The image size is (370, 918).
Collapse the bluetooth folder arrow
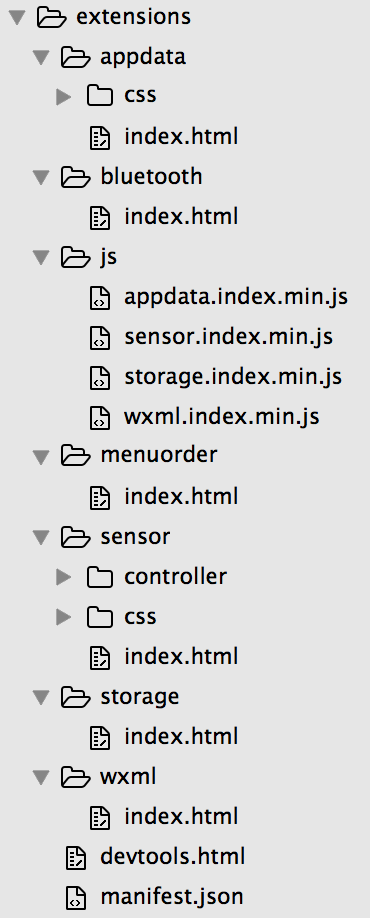point(41,177)
